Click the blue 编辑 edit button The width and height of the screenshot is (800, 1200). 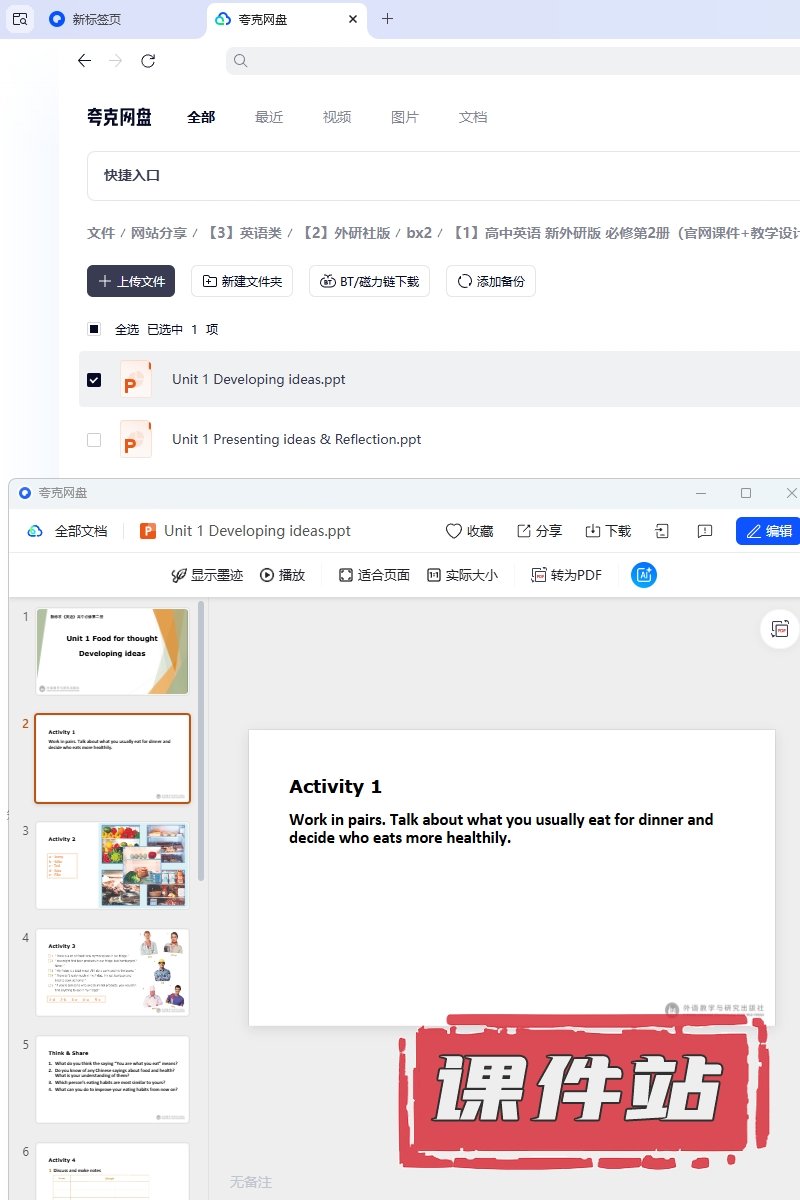769,531
